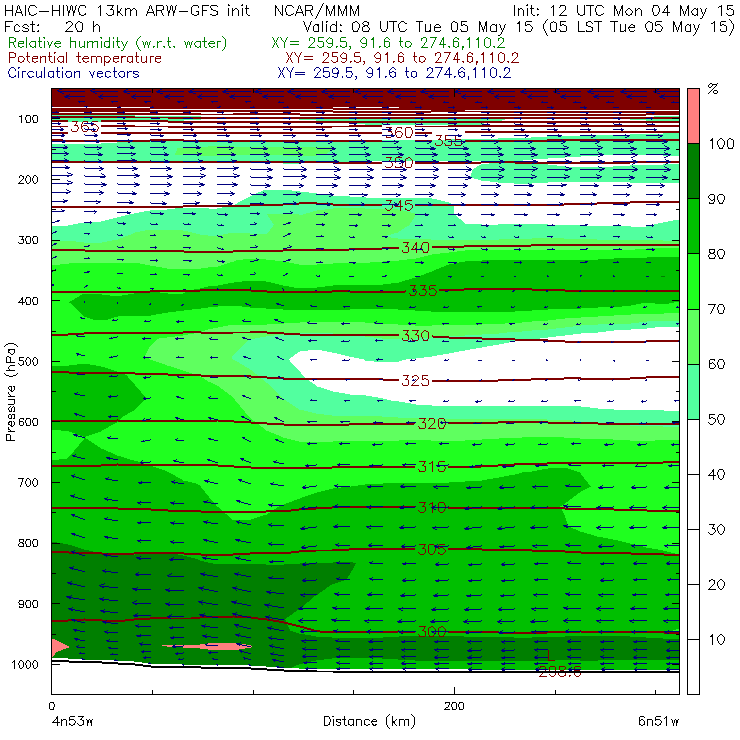The image size is (740, 740).
Task: Select the 60-70% light green colorbar segment
Action: (x=693, y=336)
